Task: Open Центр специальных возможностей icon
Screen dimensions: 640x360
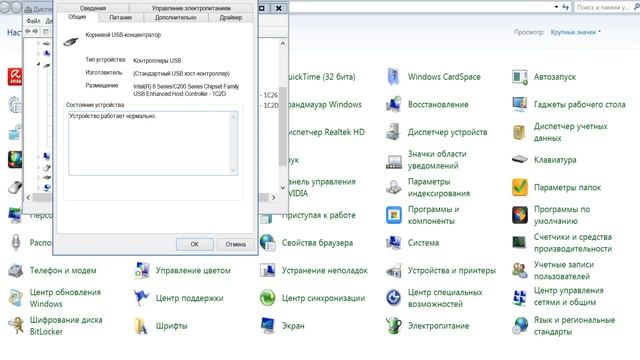Action: 393,298
